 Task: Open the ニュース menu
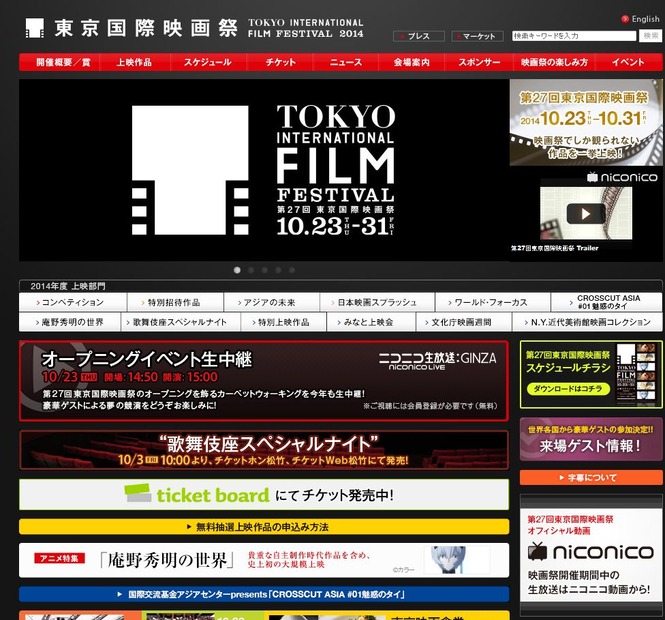(346, 62)
